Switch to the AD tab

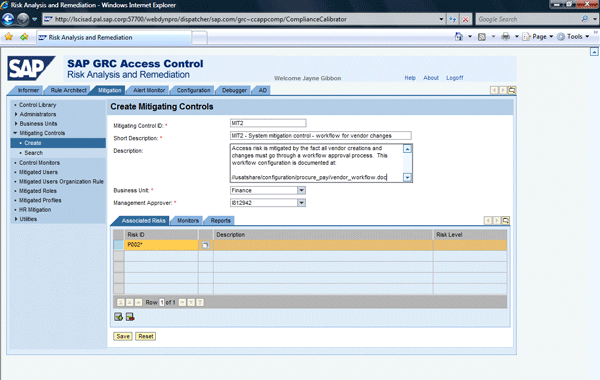(x=262, y=90)
